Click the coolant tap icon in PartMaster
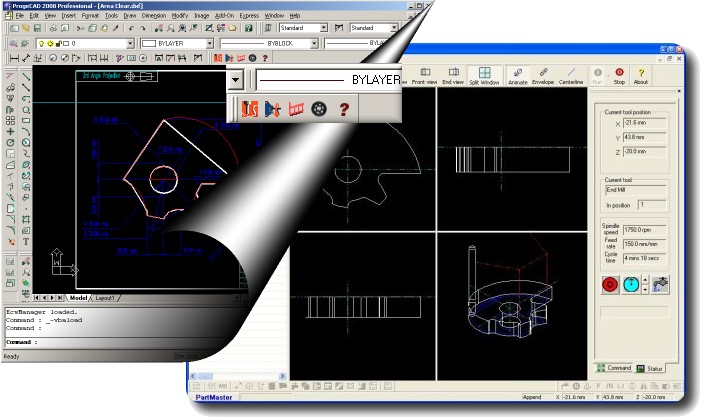702x417 pixels. (x=660, y=284)
